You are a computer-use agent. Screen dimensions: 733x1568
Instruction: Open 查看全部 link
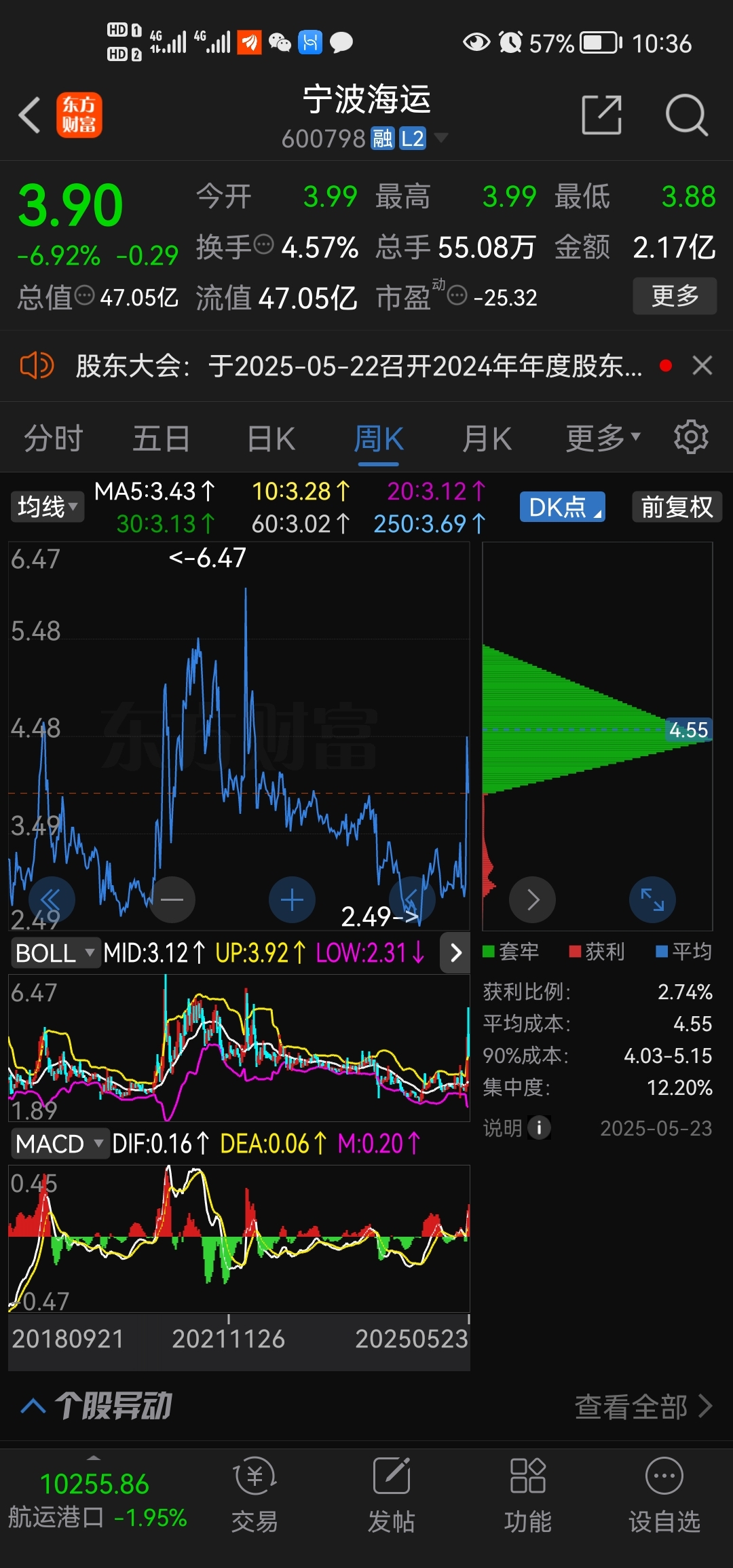point(643,1406)
